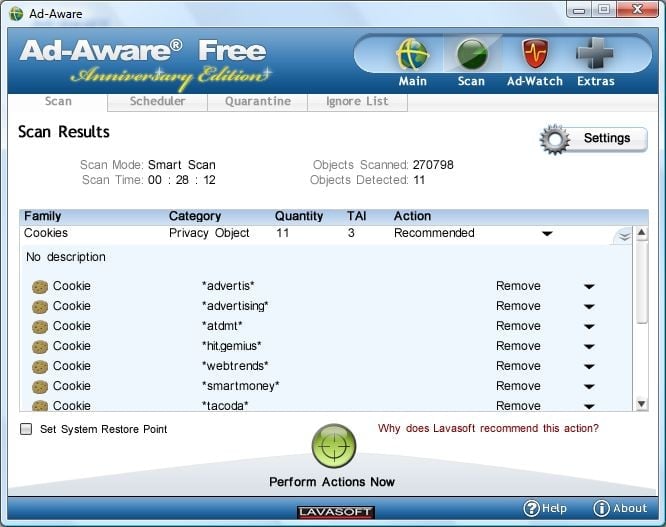Click the Settings gear icon
The height and width of the screenshot is (527, 666).
pos(555,139)
